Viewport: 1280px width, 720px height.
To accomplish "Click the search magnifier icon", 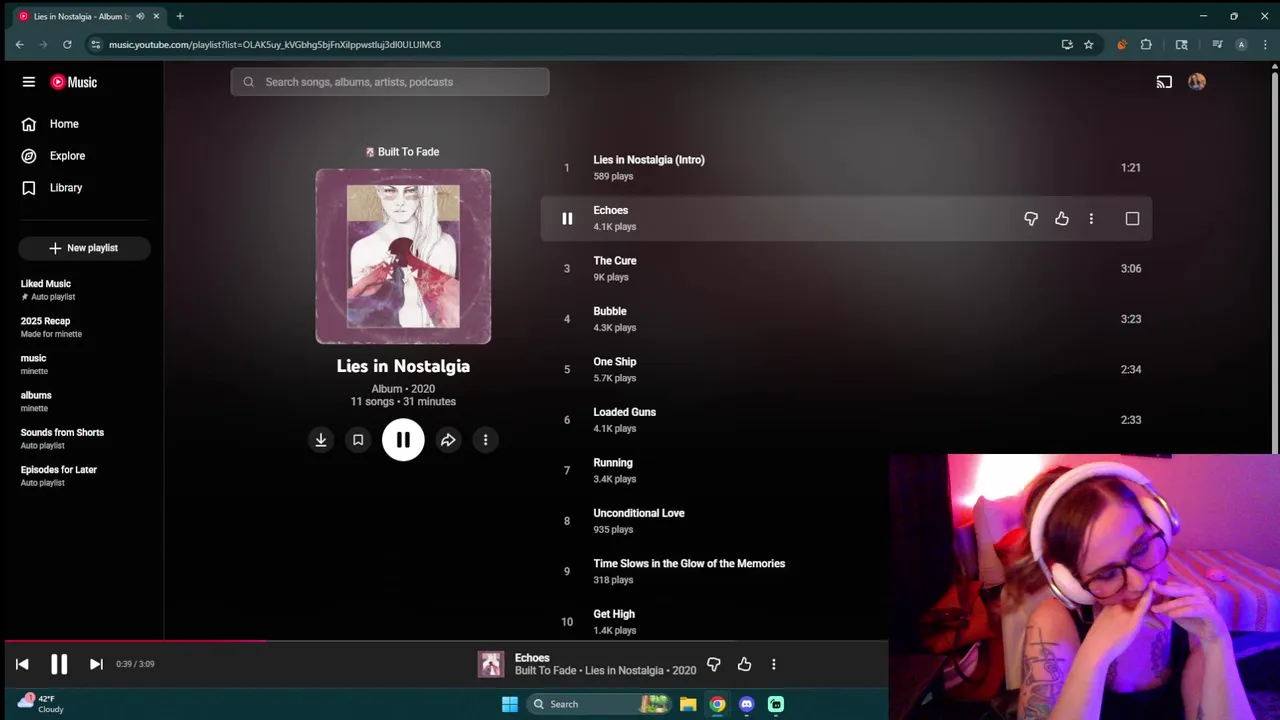I will [x=249, y=82].
